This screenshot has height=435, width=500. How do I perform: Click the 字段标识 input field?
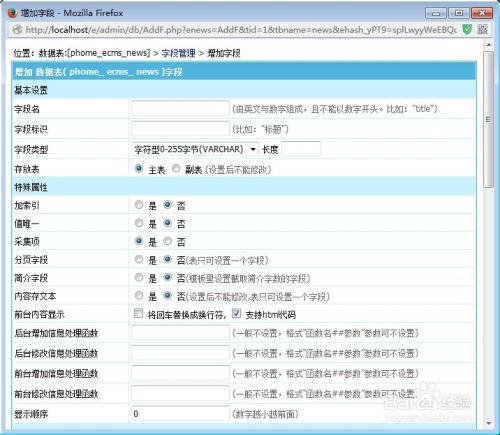click(180, 129)
